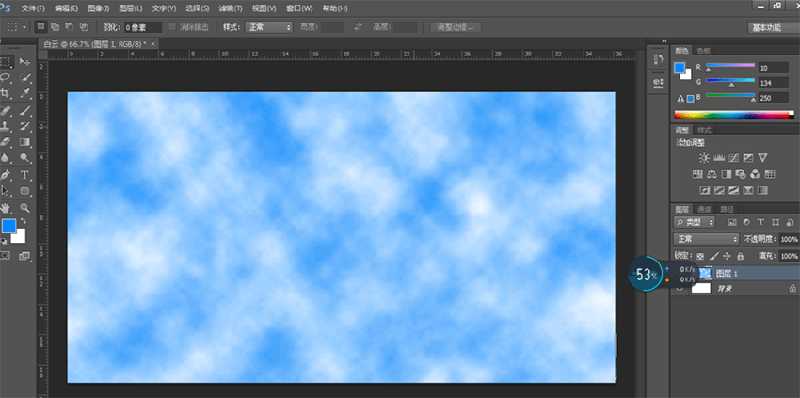Screen dimensions: 800x398
Task: Select the Healing Brush tool
Action: click(6, 110)
